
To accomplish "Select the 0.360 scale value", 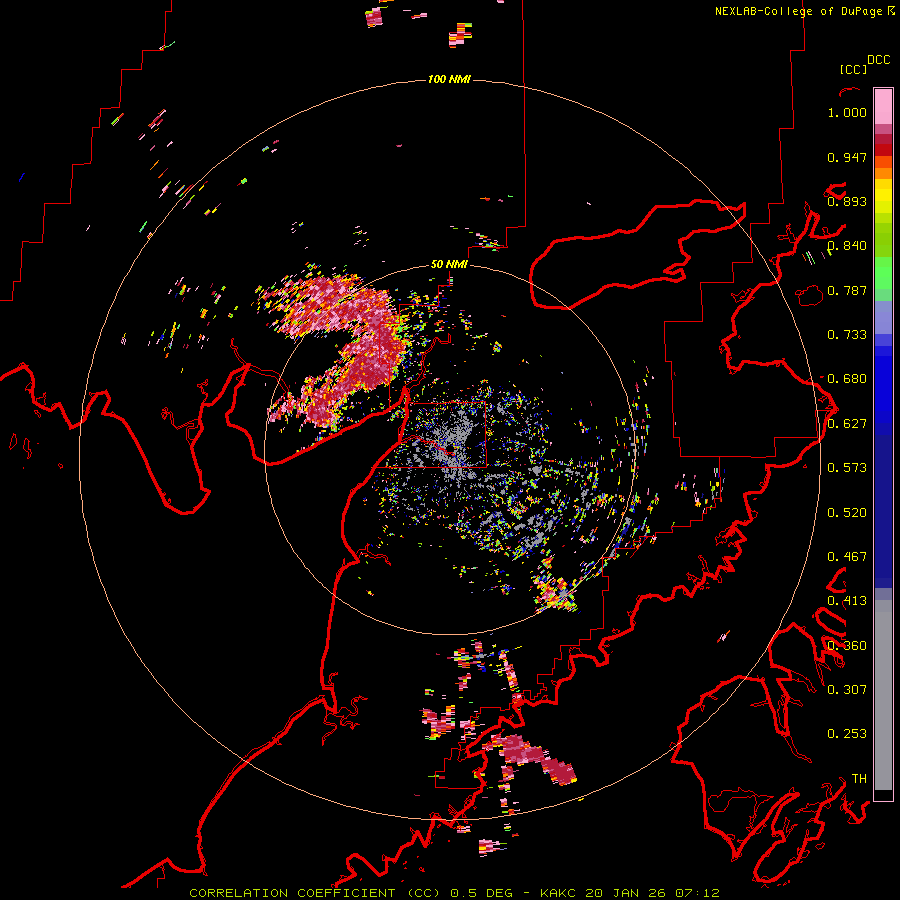I will pos(847,646).
